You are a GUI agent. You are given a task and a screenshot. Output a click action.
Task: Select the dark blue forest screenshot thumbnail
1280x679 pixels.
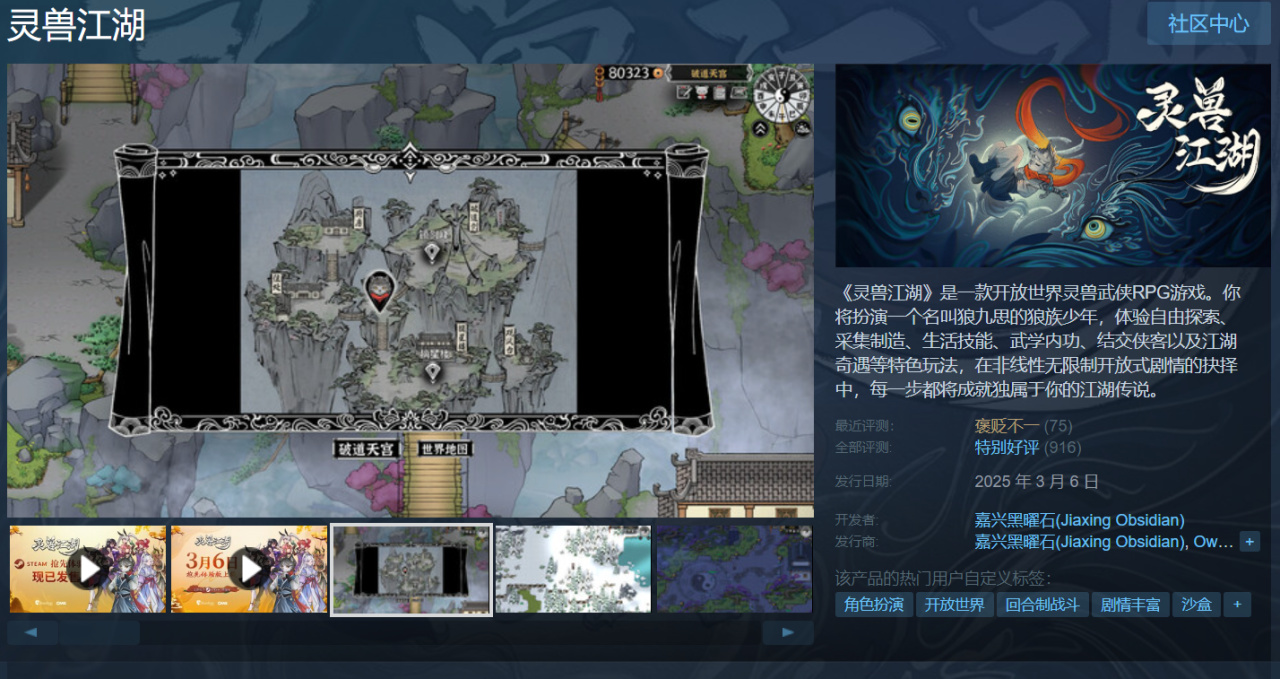pyautogui.click(x=734, y=569)
